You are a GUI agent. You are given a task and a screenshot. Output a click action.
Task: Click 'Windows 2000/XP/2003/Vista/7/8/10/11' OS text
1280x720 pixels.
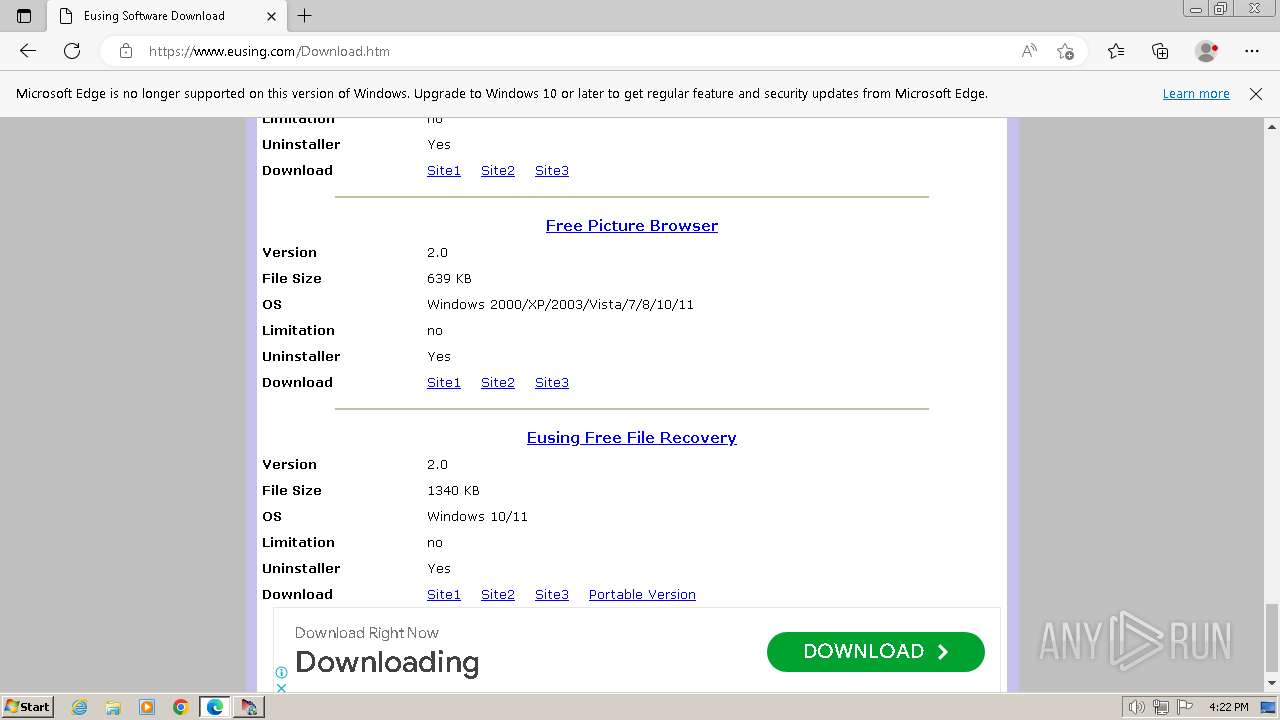[x=560, y=305]
